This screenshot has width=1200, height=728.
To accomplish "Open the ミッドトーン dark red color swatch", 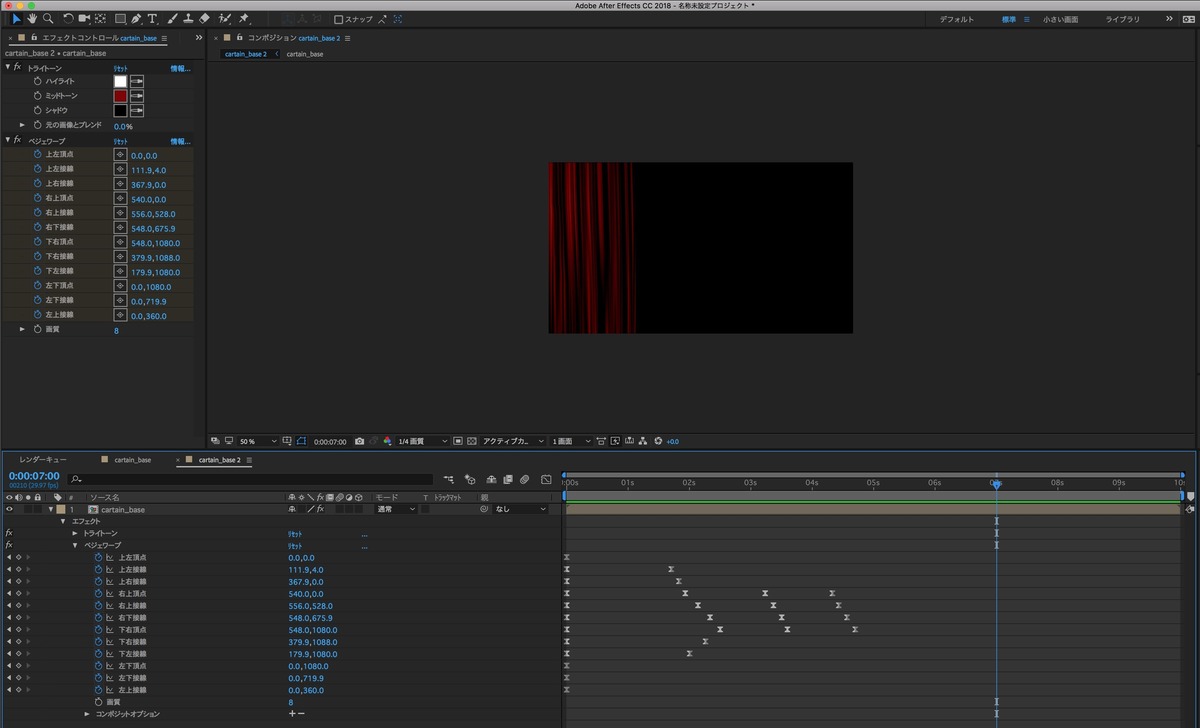I will pyautogui.click(x=120, y=96).
